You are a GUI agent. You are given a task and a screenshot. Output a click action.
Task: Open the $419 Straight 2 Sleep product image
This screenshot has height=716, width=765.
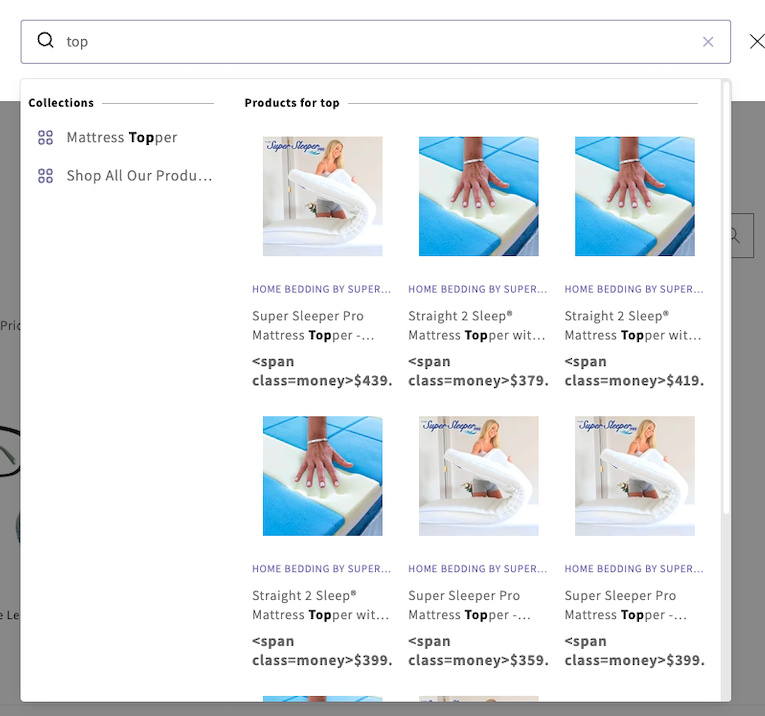click(635, 196)
